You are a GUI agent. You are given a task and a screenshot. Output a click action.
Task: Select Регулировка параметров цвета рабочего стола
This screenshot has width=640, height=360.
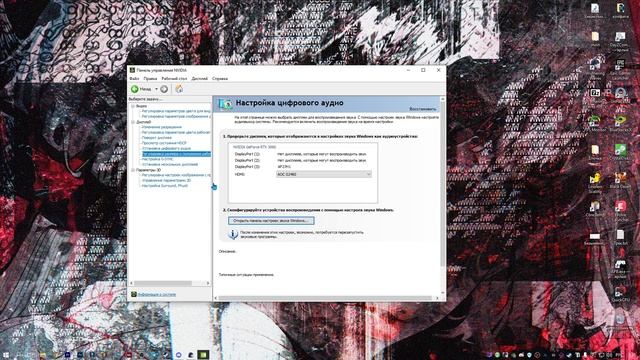pyautogui.click(x=176, y=133)
